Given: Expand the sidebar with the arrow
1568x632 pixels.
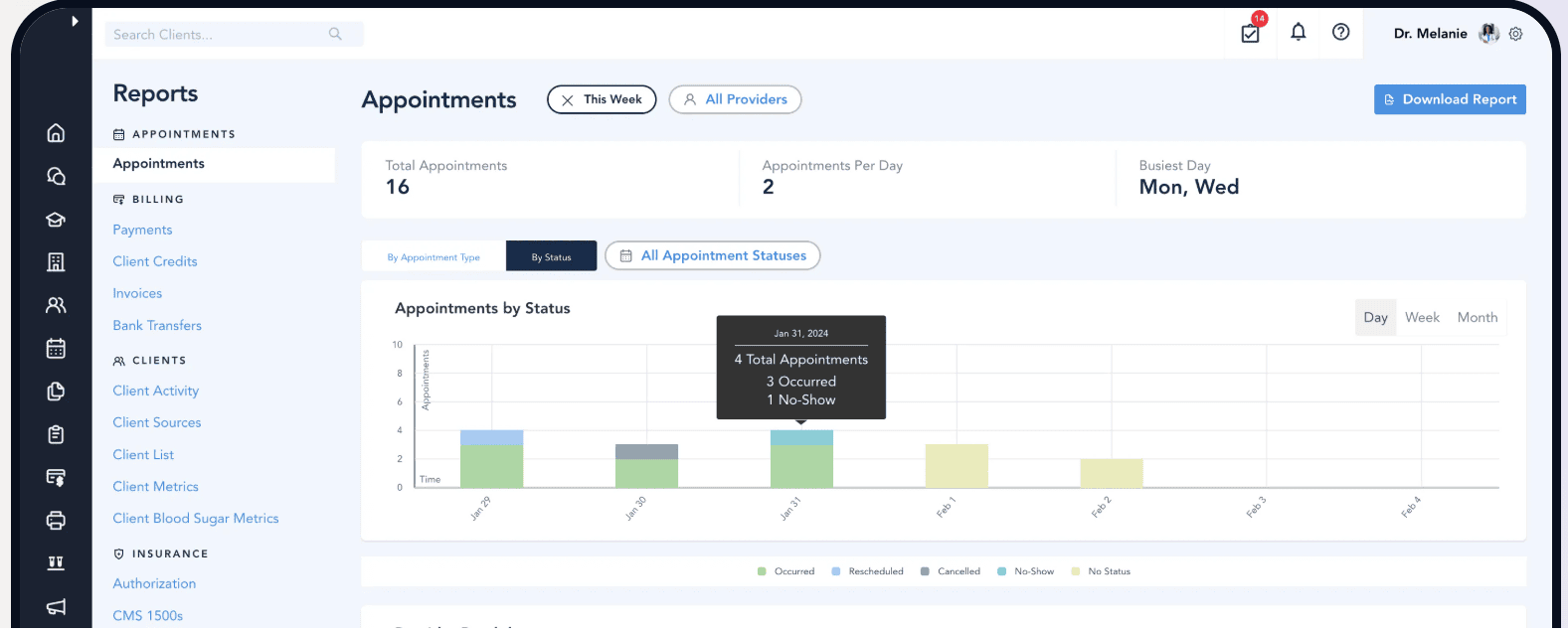Looking at the screenshot, I should click(x=75, y=21).
